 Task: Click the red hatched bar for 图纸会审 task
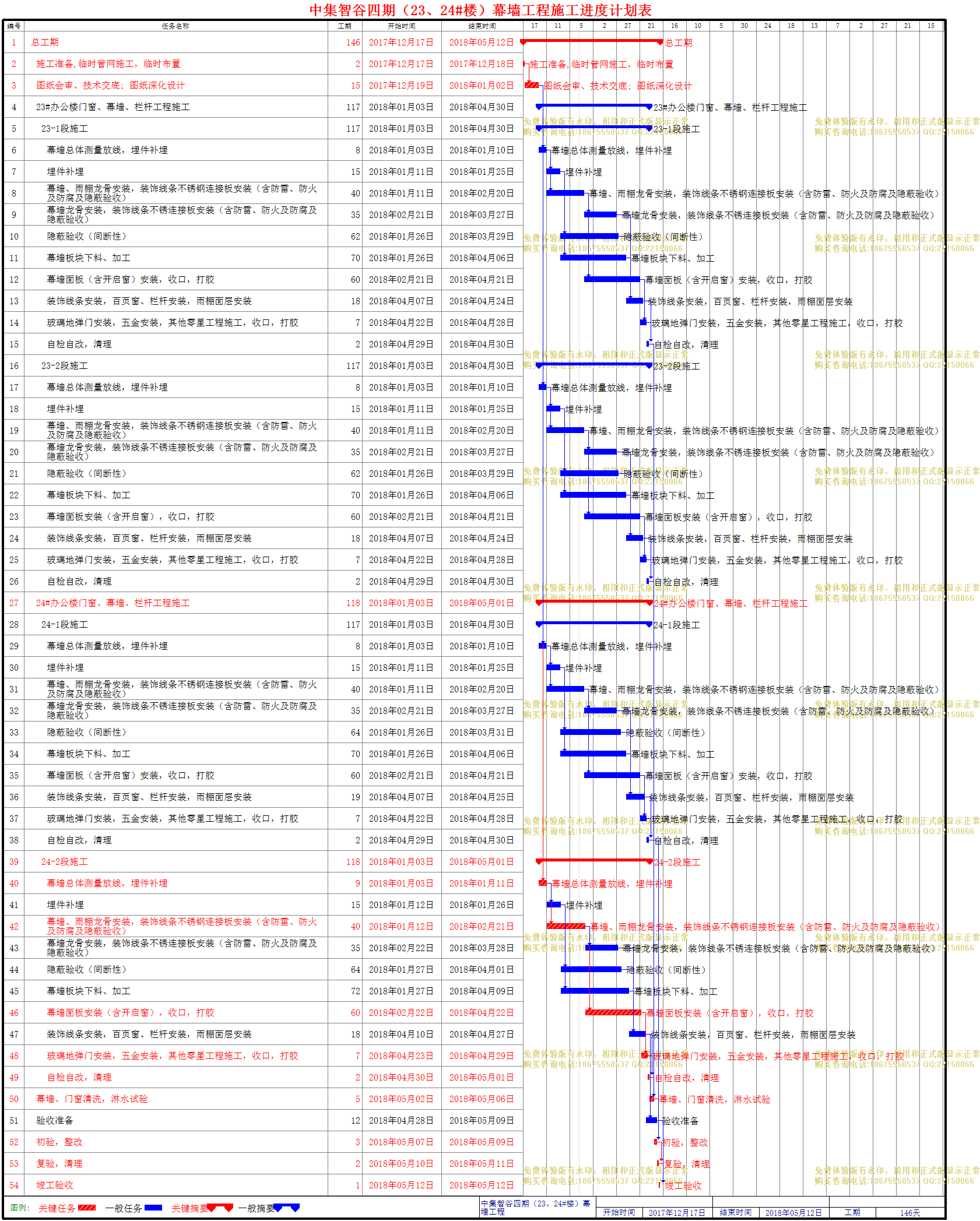(x=531, y=85)
